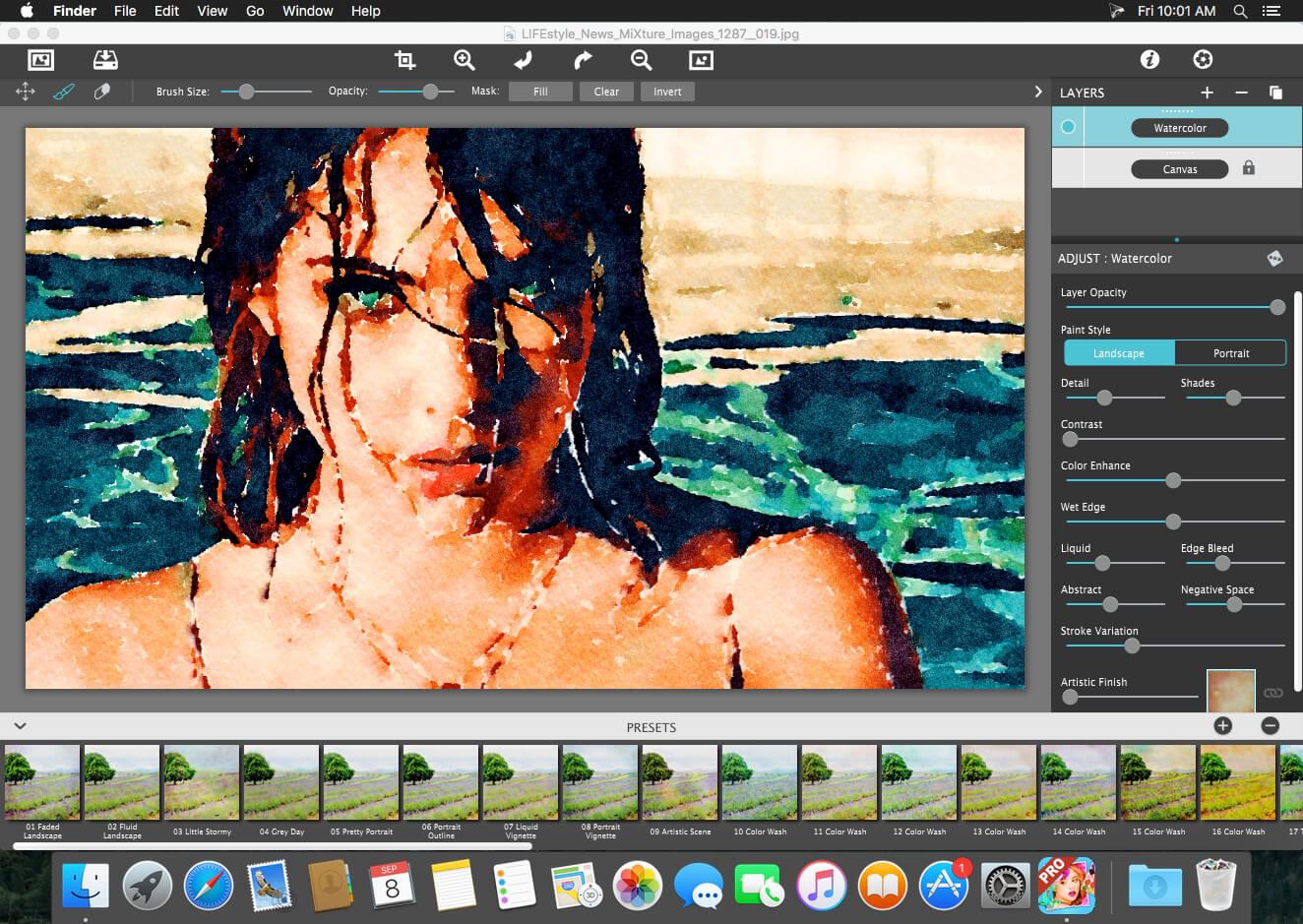Select the mask eraser tool
The width and height of the screenshot is (1303, 924).
pos(101,92)
